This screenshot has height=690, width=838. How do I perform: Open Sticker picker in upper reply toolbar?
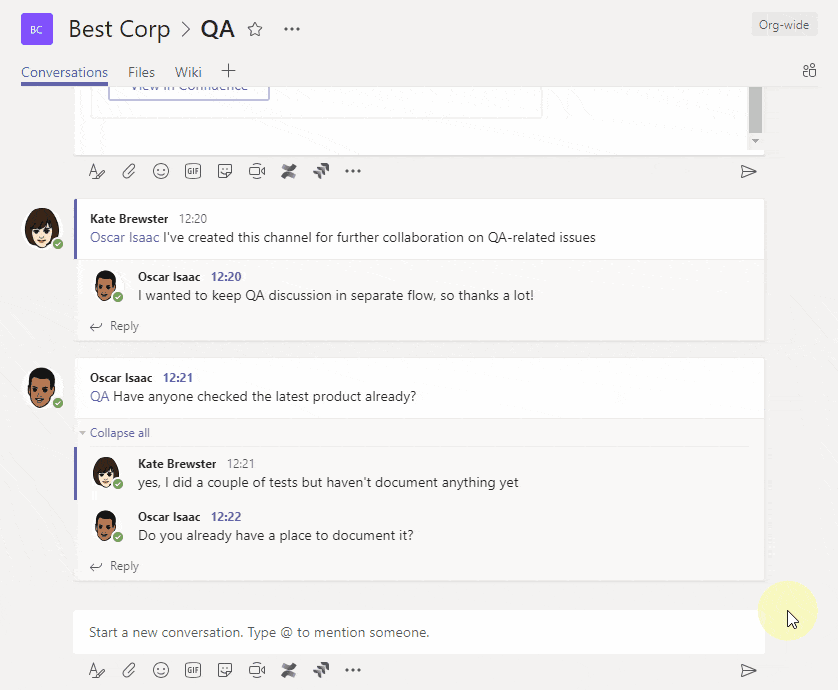coord(225,171)
